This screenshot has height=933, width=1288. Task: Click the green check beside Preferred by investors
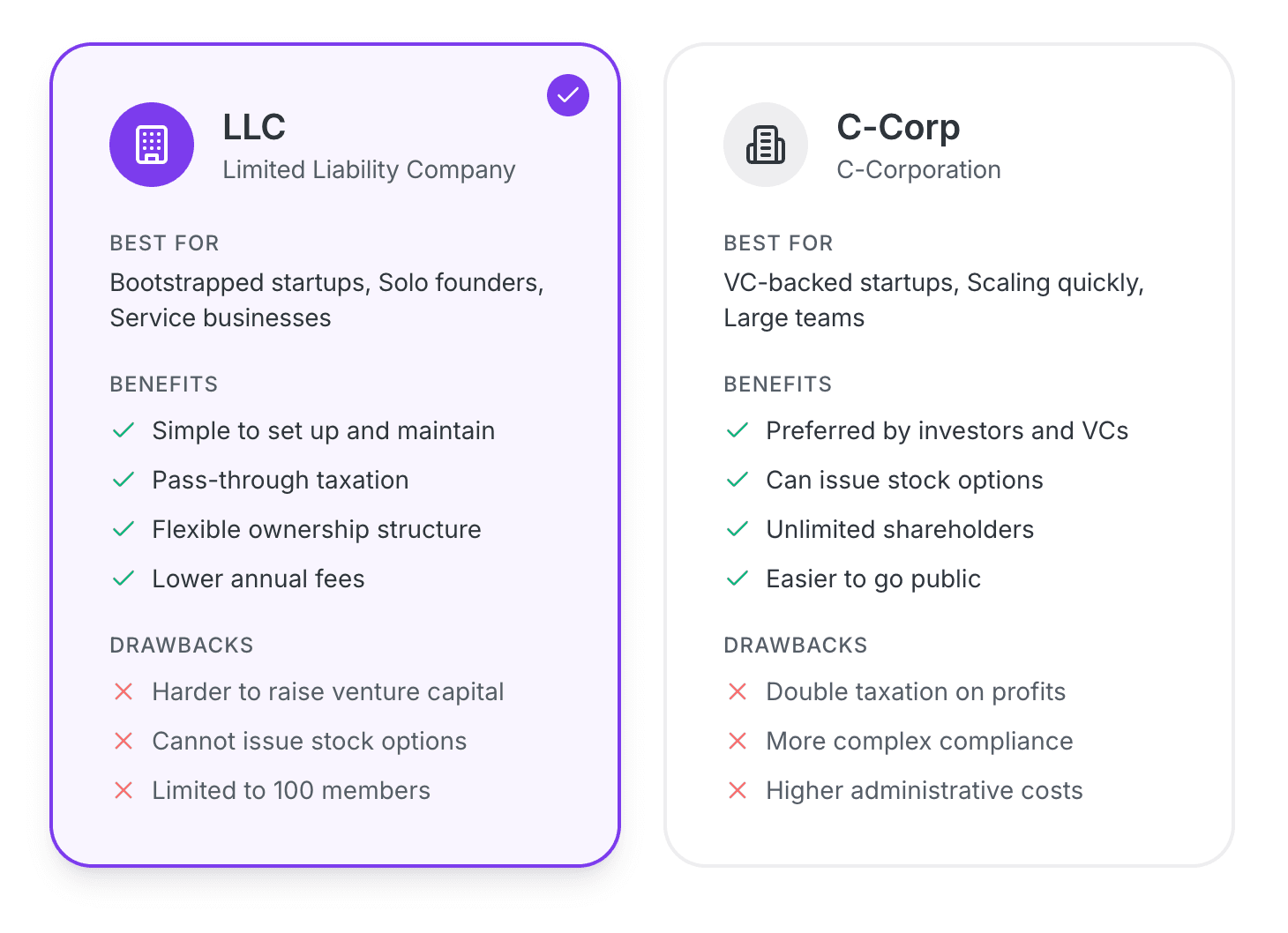click(738, 430)
